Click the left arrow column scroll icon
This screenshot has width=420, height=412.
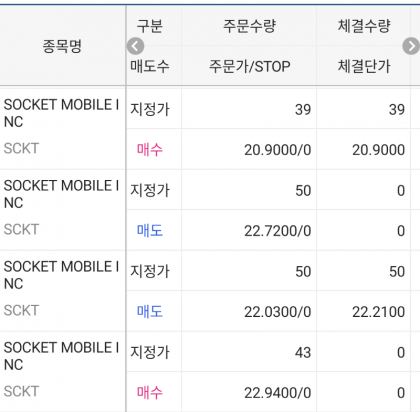click(135, 46)
